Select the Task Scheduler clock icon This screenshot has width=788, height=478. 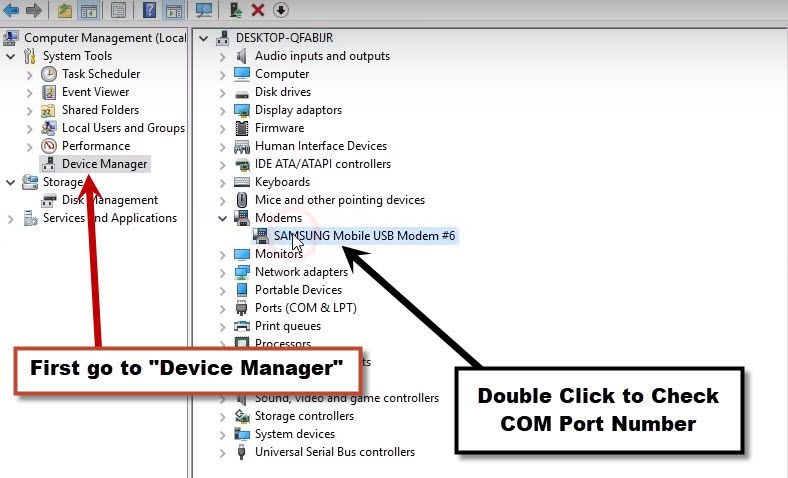(49, 74)
